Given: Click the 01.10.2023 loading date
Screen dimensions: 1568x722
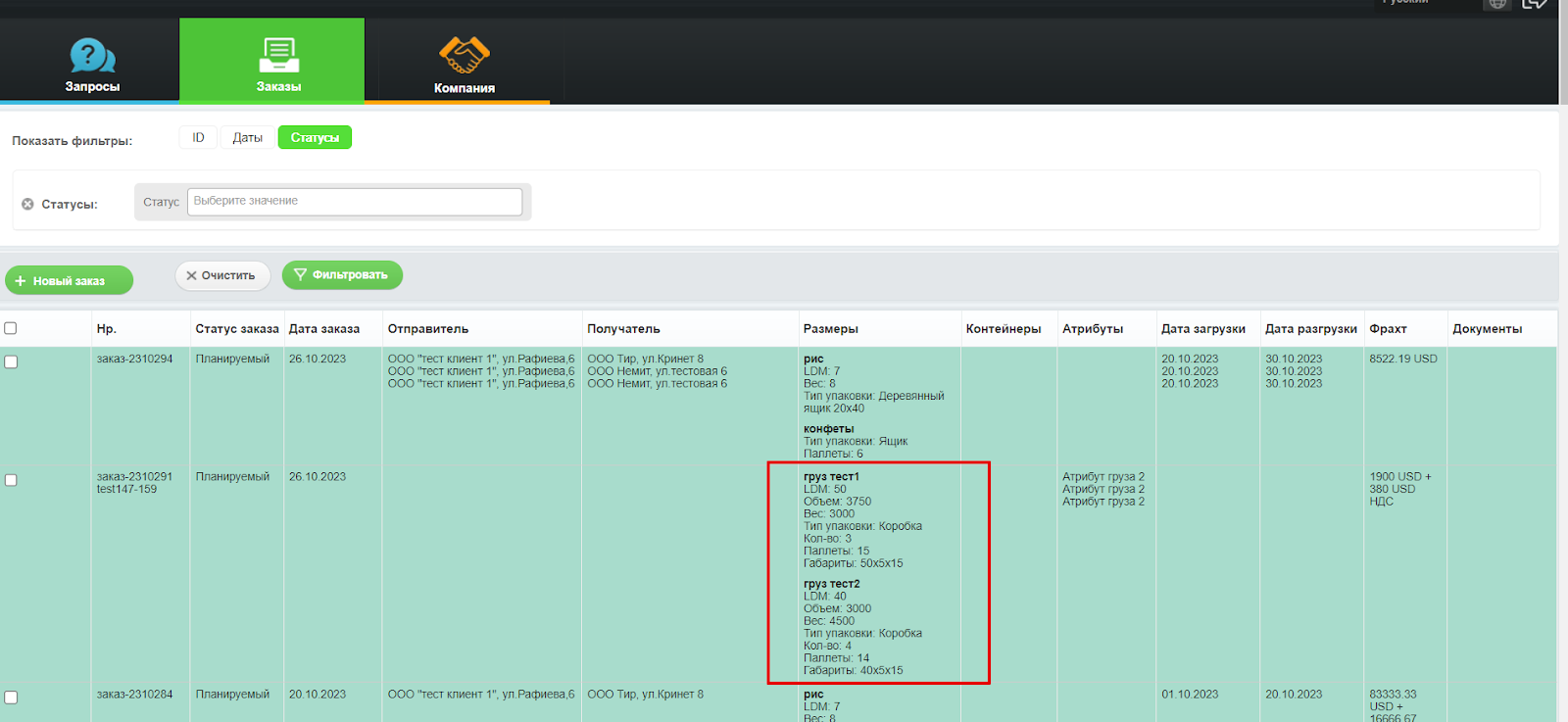Looking at the screenshot, I should 1190,695.
